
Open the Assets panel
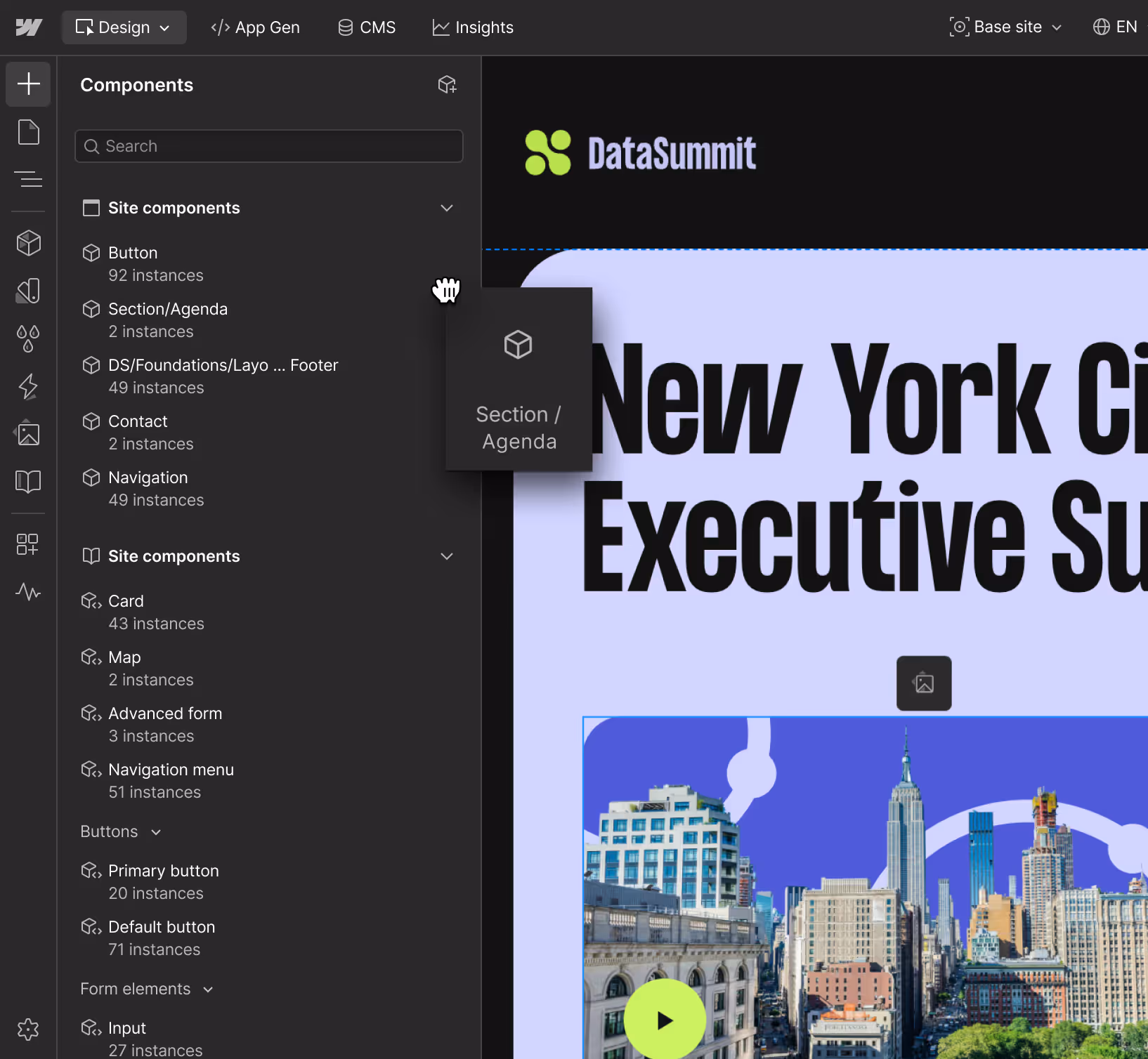coord(28,433)
